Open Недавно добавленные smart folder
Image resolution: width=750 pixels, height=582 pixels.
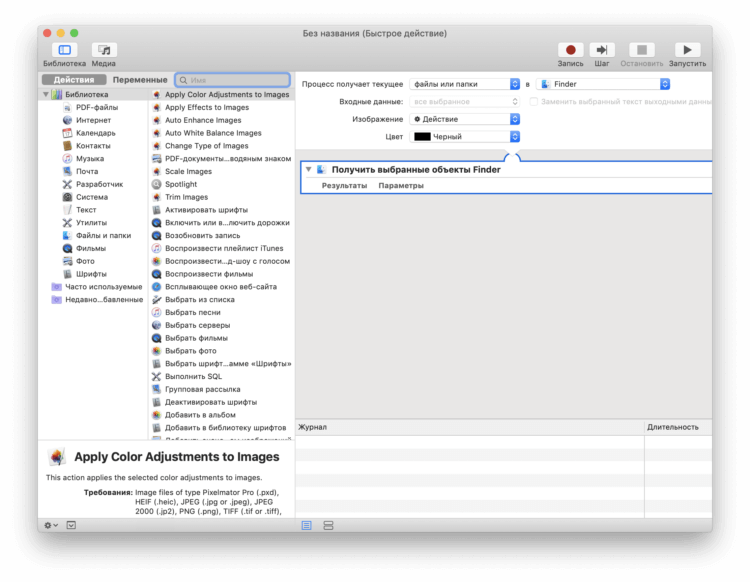(x=98, y=300)
